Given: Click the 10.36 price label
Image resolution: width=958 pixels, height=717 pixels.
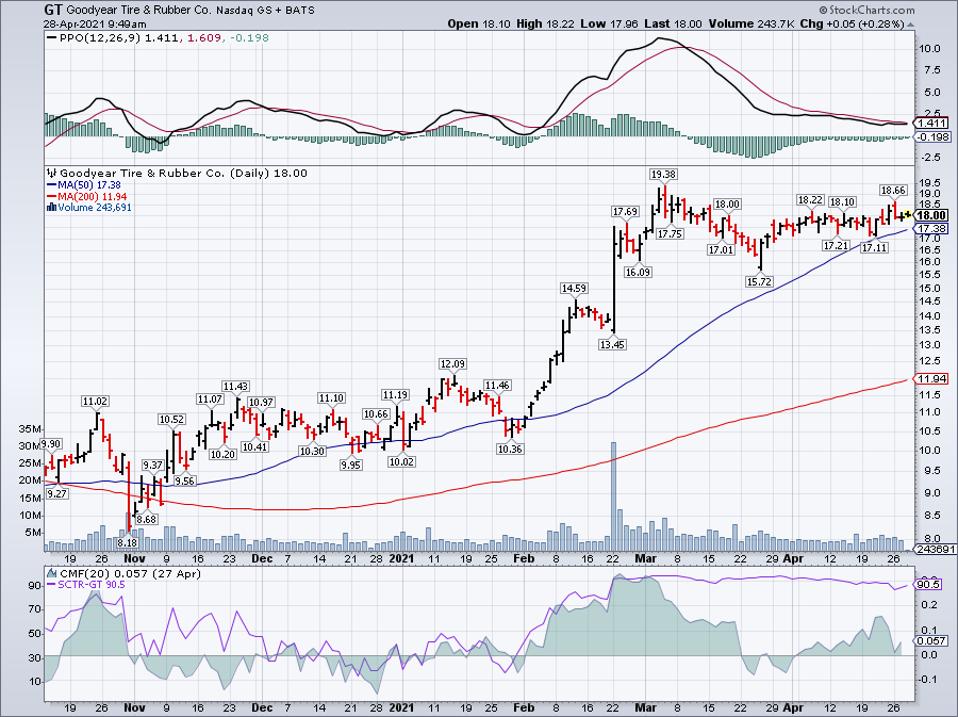Looking at the screenshot, I should coord(510,449).
